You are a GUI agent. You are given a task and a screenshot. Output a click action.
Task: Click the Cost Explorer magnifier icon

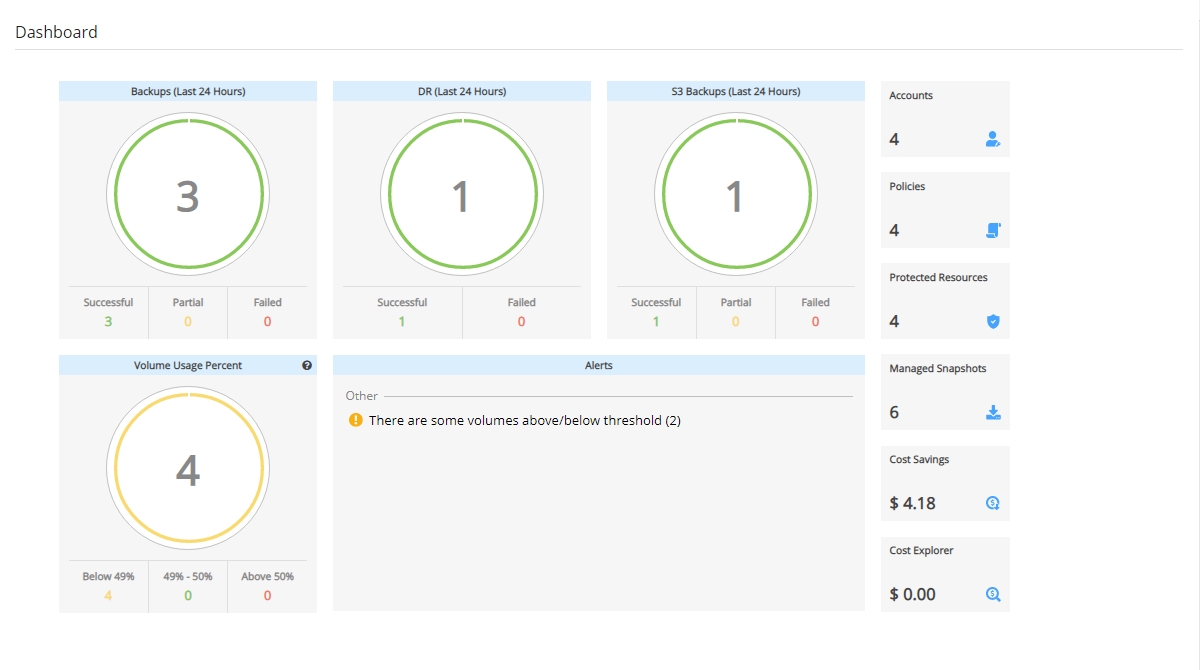point(993,595)
